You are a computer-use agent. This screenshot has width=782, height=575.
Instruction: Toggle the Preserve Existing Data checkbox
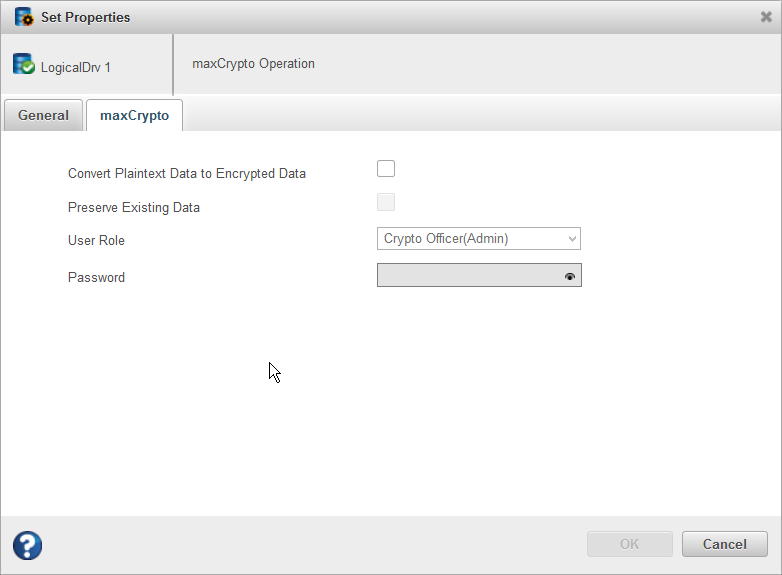(x=386, y=203)
